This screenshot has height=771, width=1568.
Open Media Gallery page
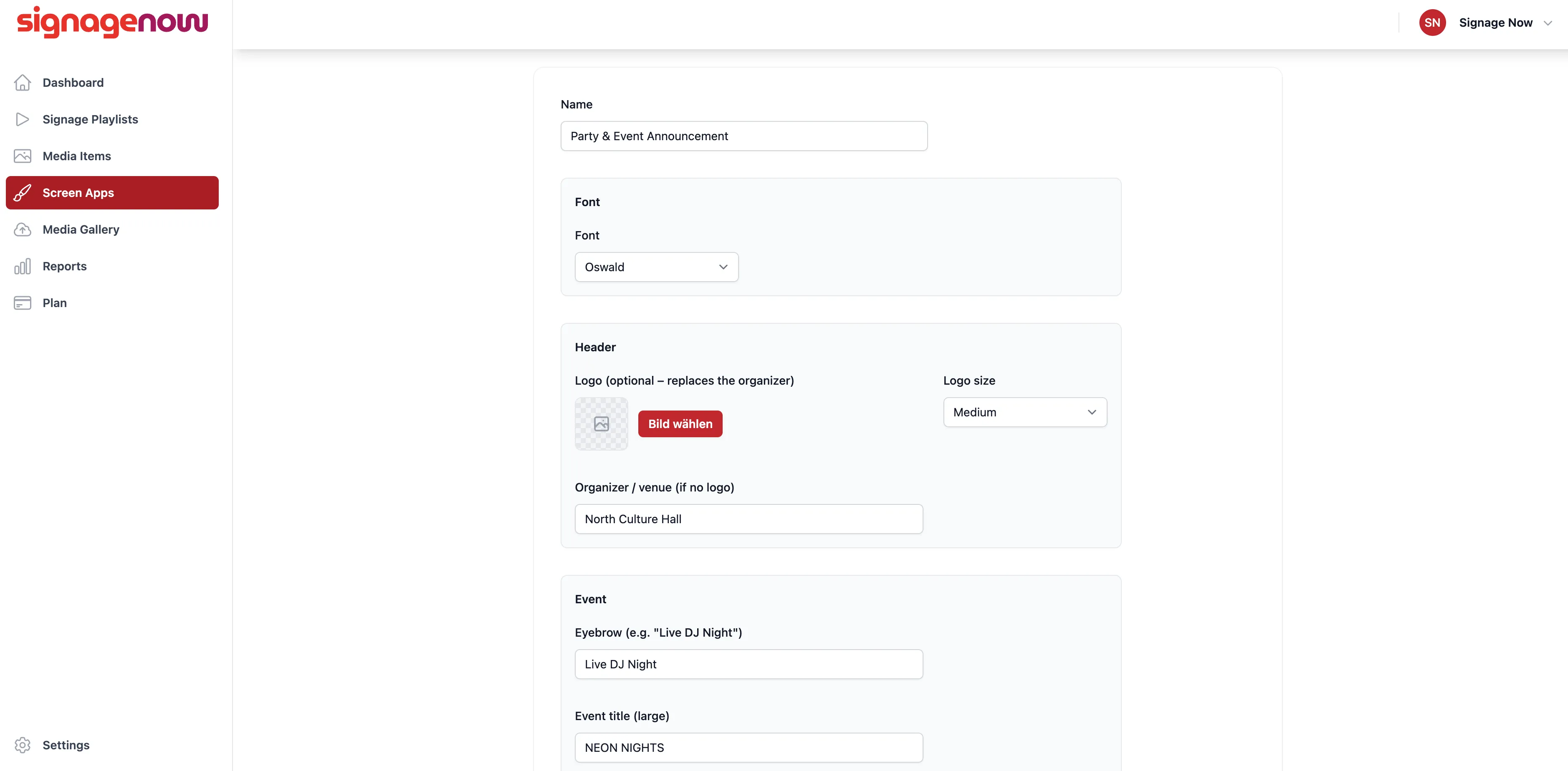112,229
